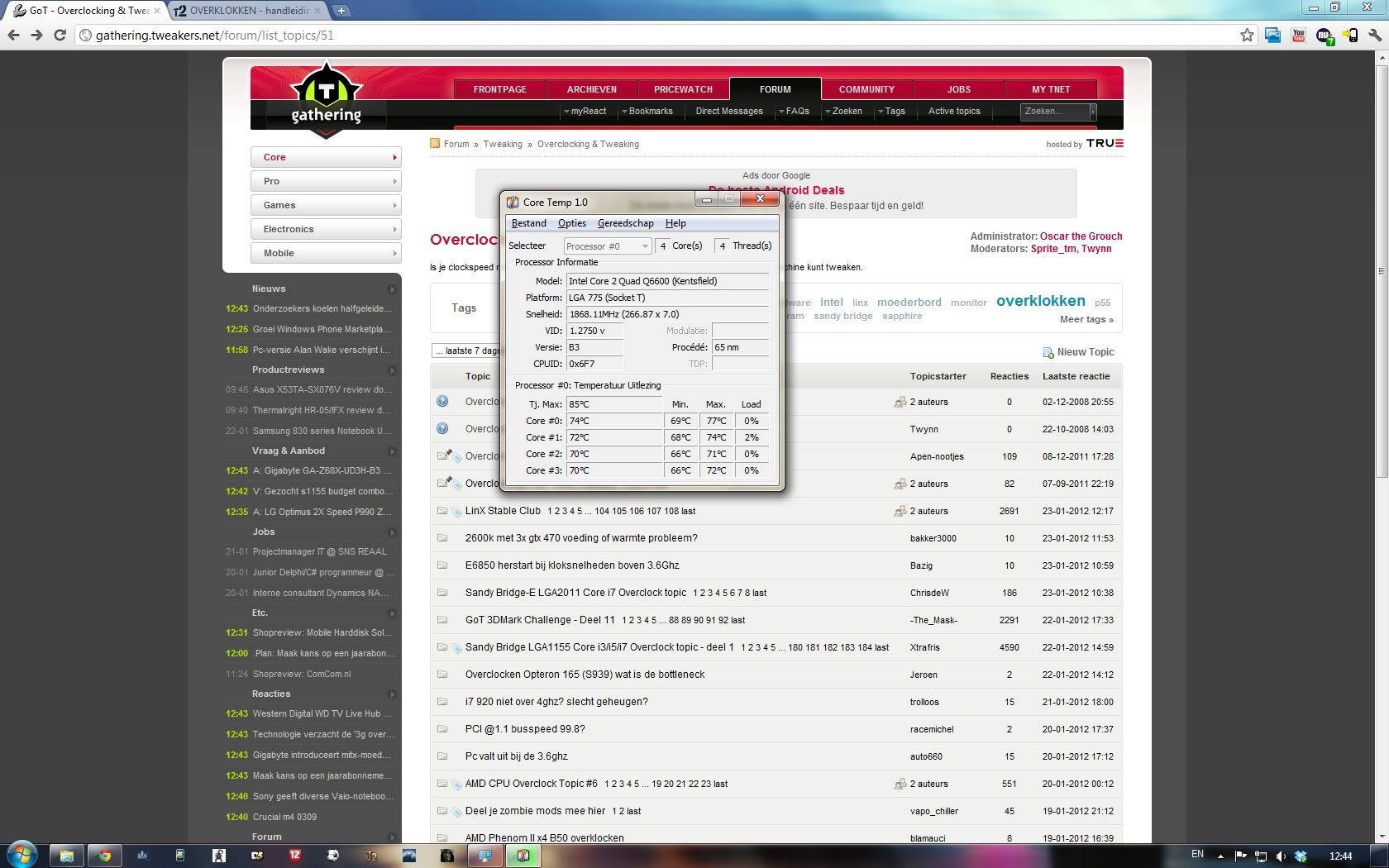Open the football game taskbar icon
The width and height of the screenshot is (1389, 868).
coord(333,856)
